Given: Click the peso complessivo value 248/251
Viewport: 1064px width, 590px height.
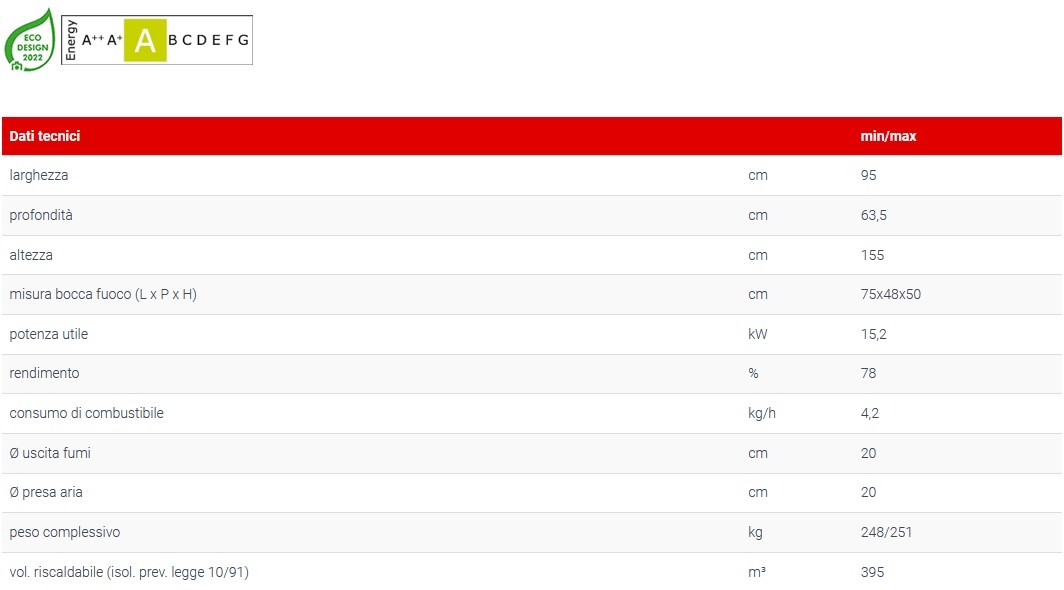Looking at the screenshot, I should pos(886,532).
